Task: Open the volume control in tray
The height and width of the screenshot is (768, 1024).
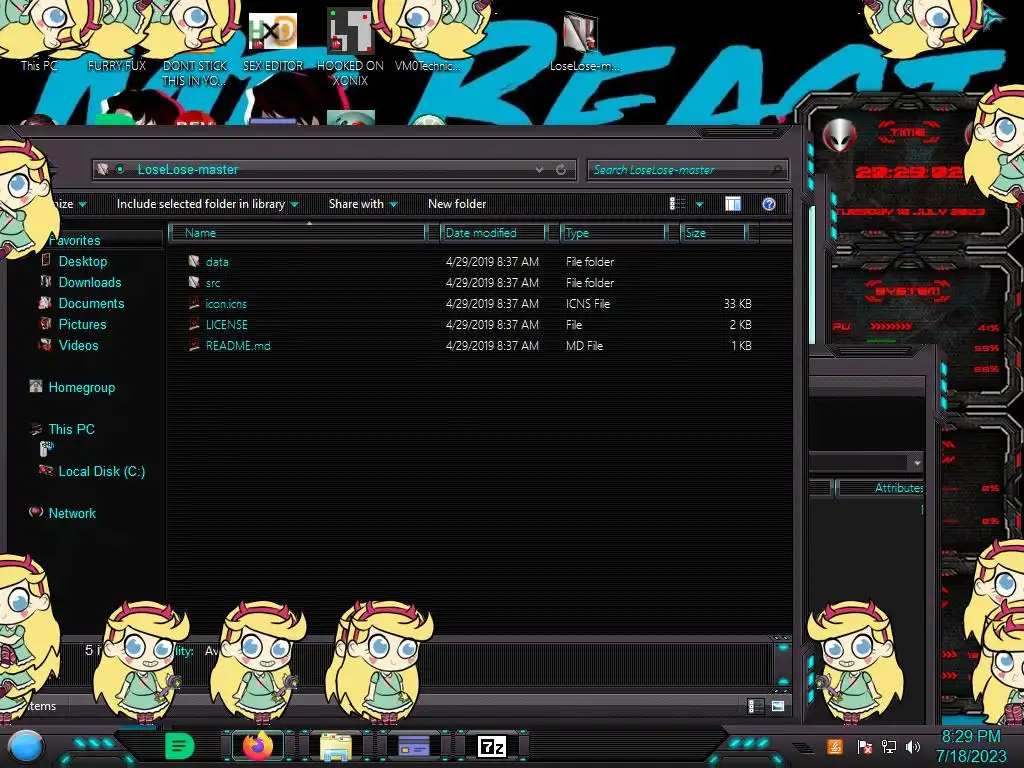Action: [913, 746]
